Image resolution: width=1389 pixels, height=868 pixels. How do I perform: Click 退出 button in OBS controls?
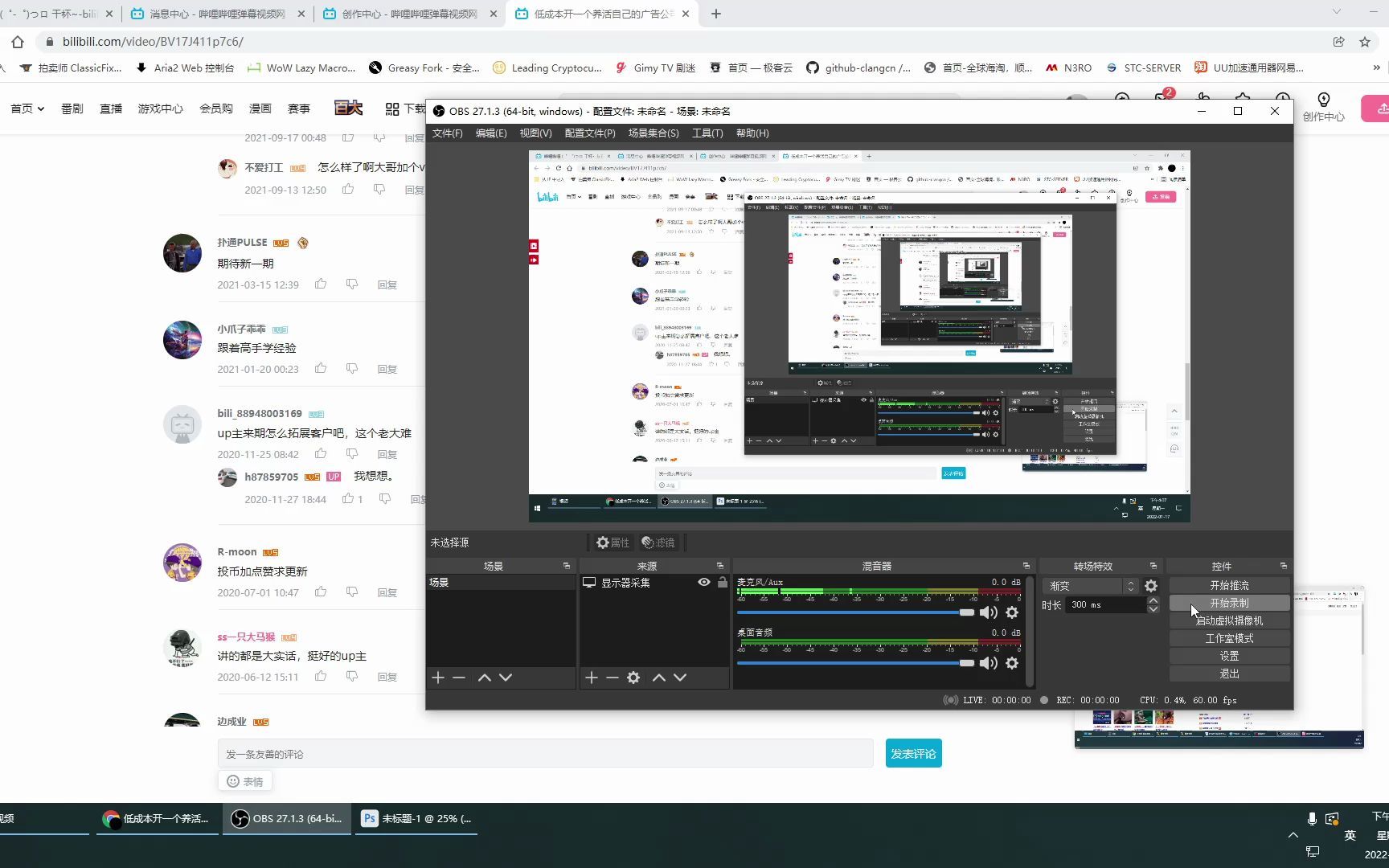click(1229, 674)
